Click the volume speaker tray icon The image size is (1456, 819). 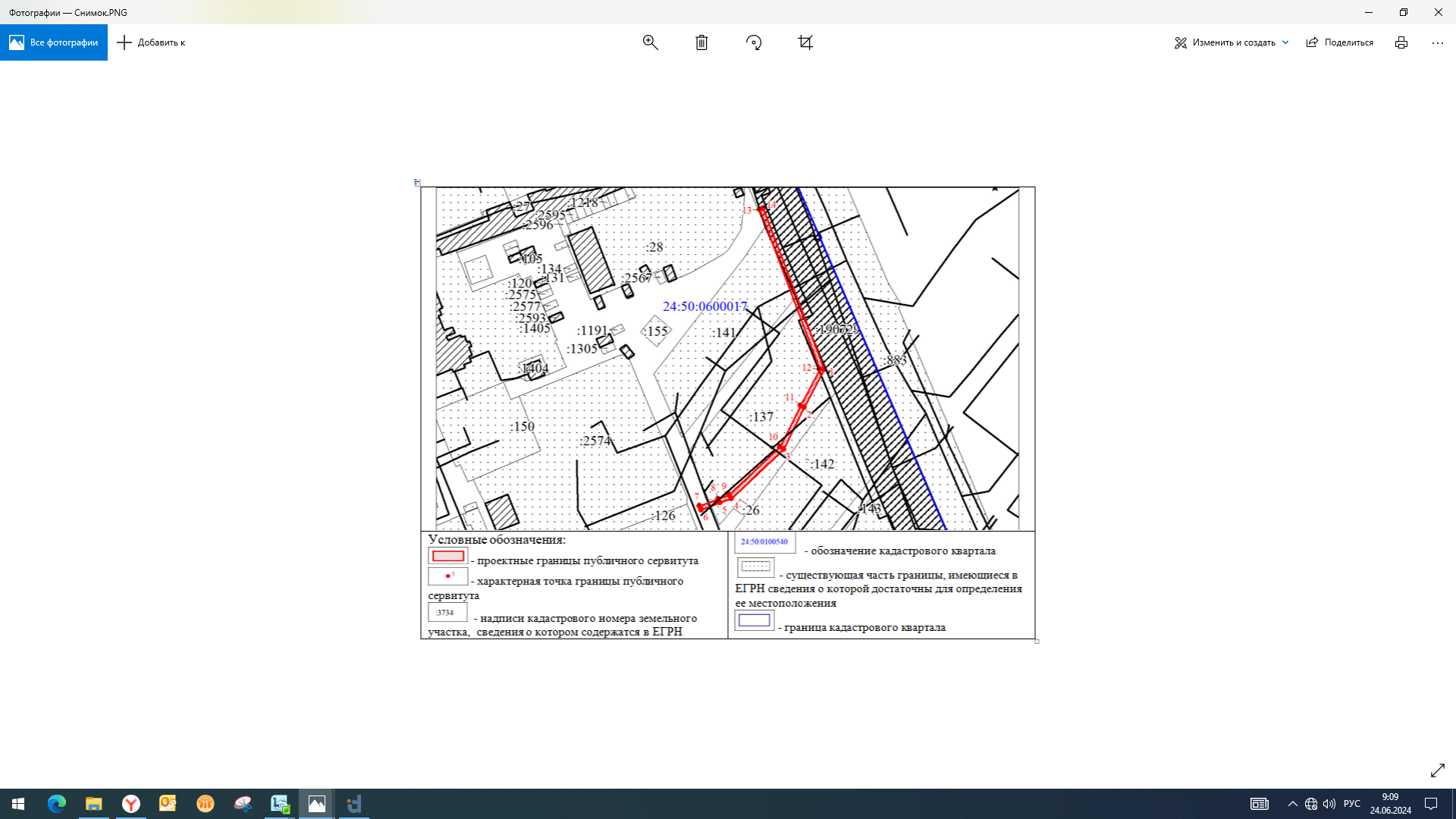tap(1329, 804)
